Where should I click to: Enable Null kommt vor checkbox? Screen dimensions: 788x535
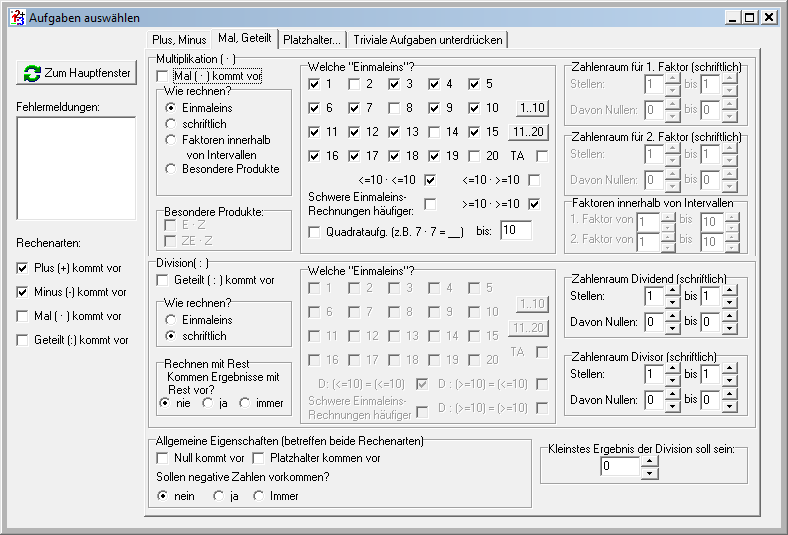click(163, 458)
